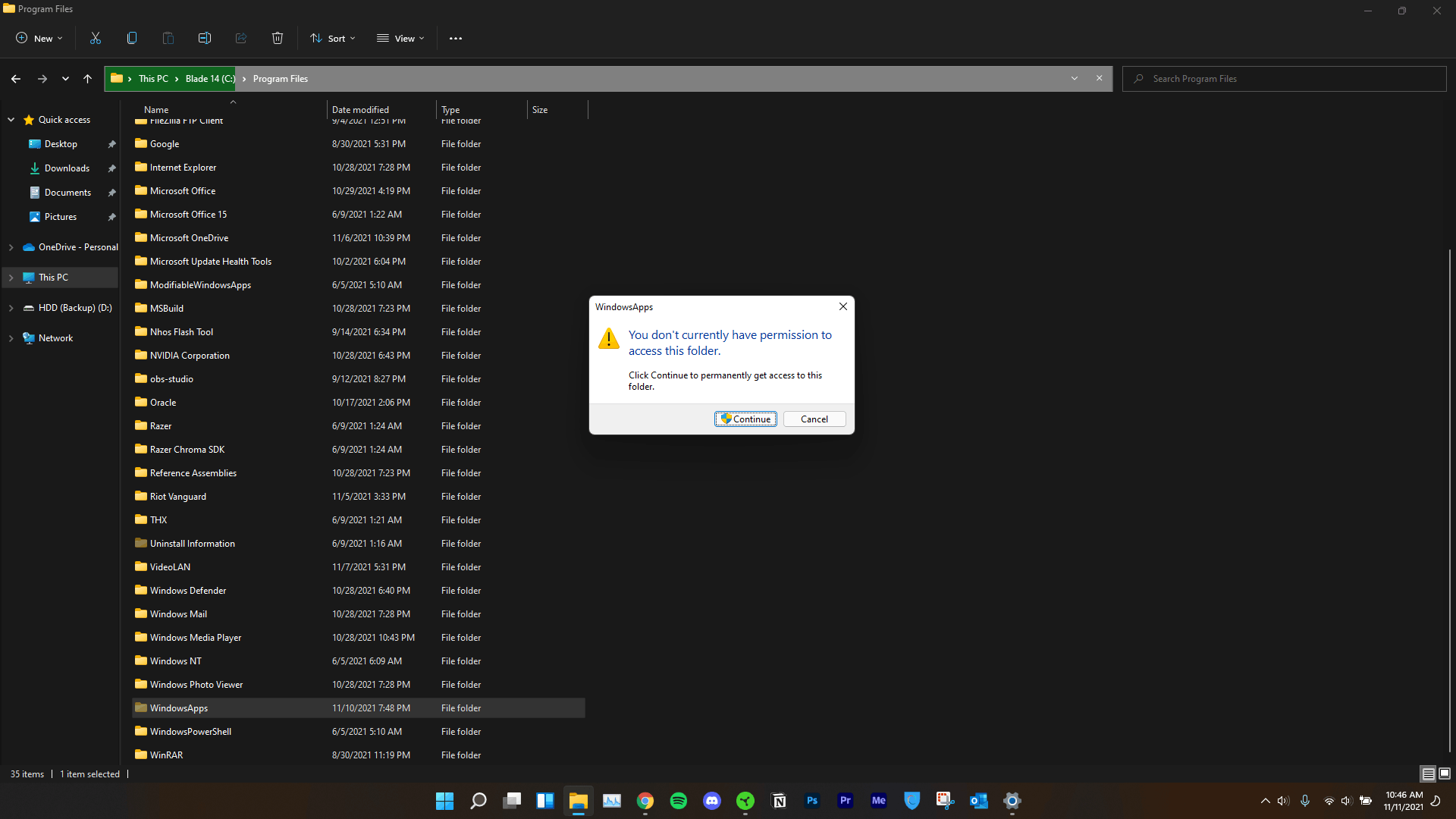Open Documents in Quick access
1456x819 pixels.
(x=67, y=193)
